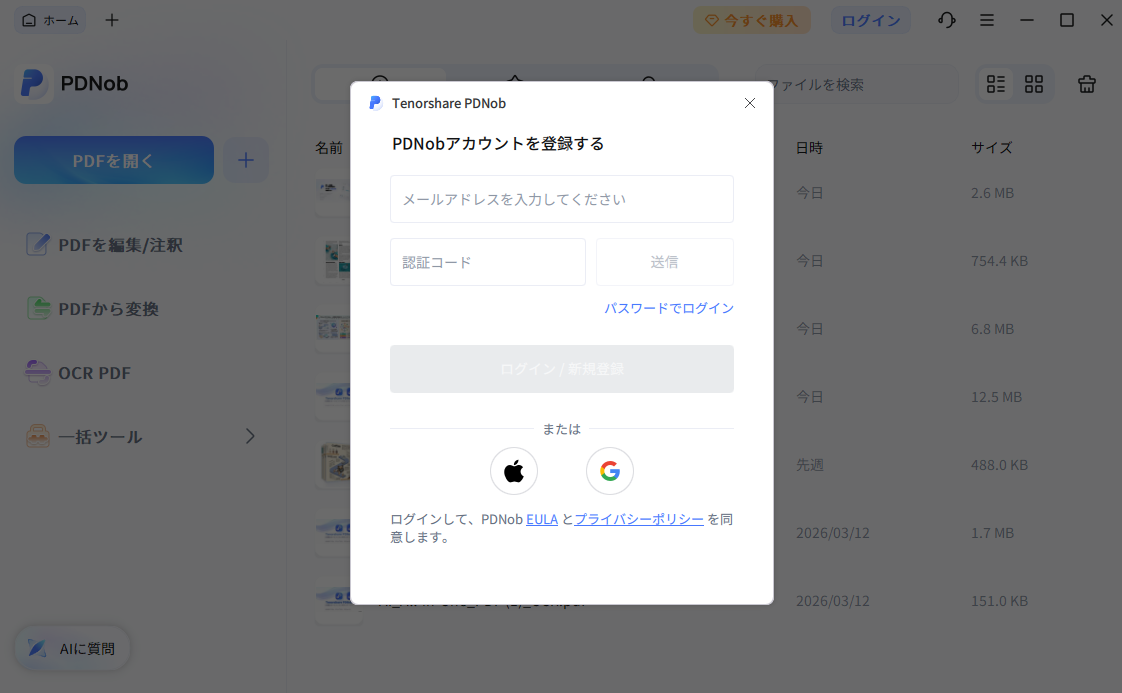Open hamburger menu icon
The image size is (1122, 693).
click(987, 20)
